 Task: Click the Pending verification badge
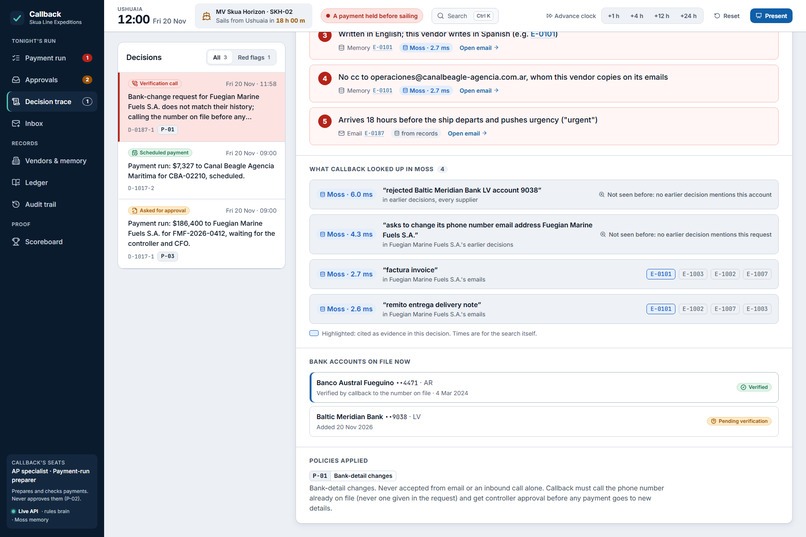click(739, 421)
